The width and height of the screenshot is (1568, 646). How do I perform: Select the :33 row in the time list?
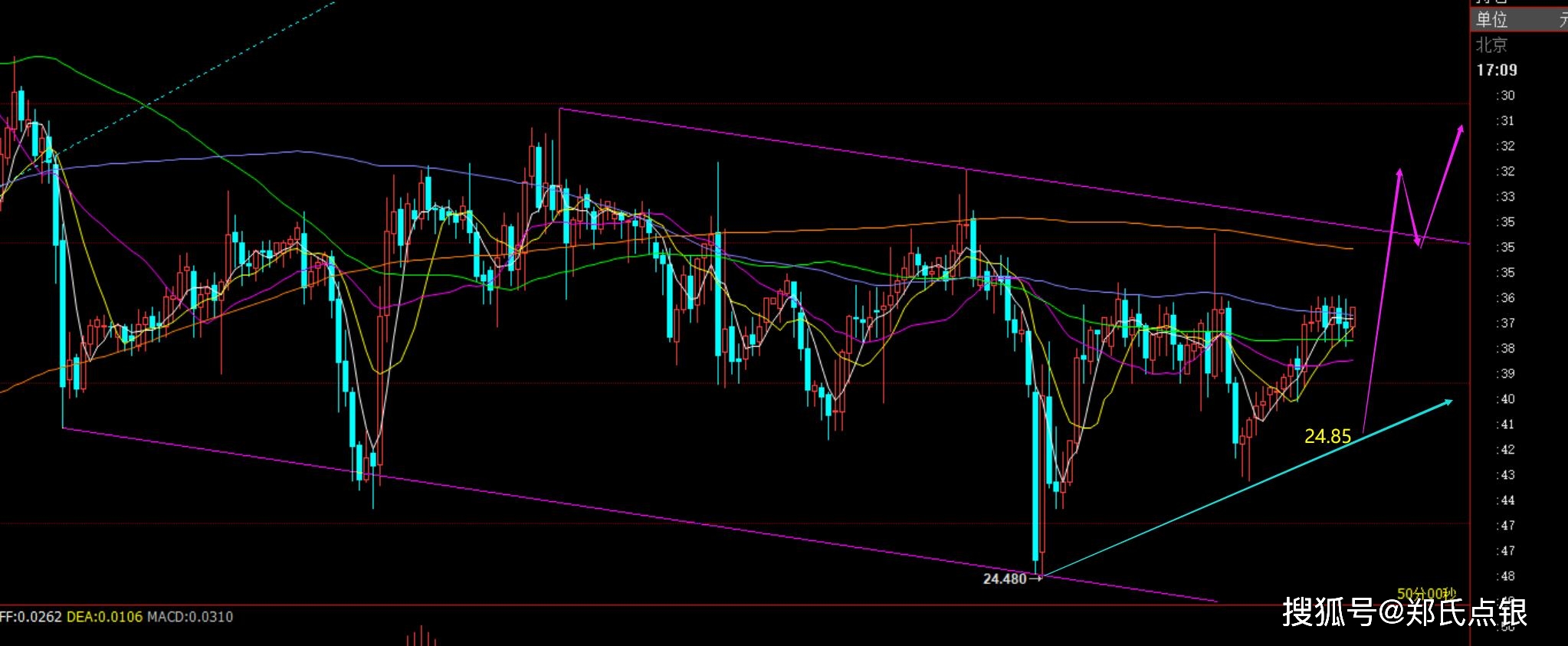coord(1506,197)
